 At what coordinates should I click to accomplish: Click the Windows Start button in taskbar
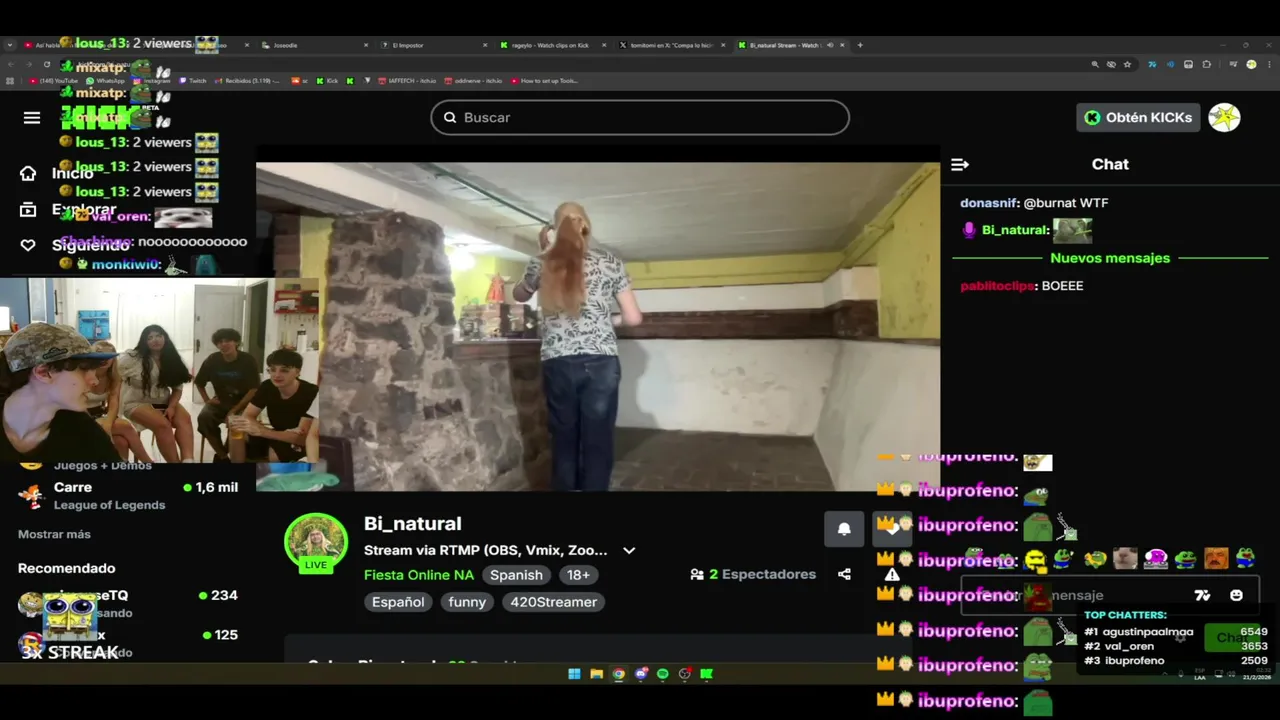pyautogui.click(x=574, y=674)
